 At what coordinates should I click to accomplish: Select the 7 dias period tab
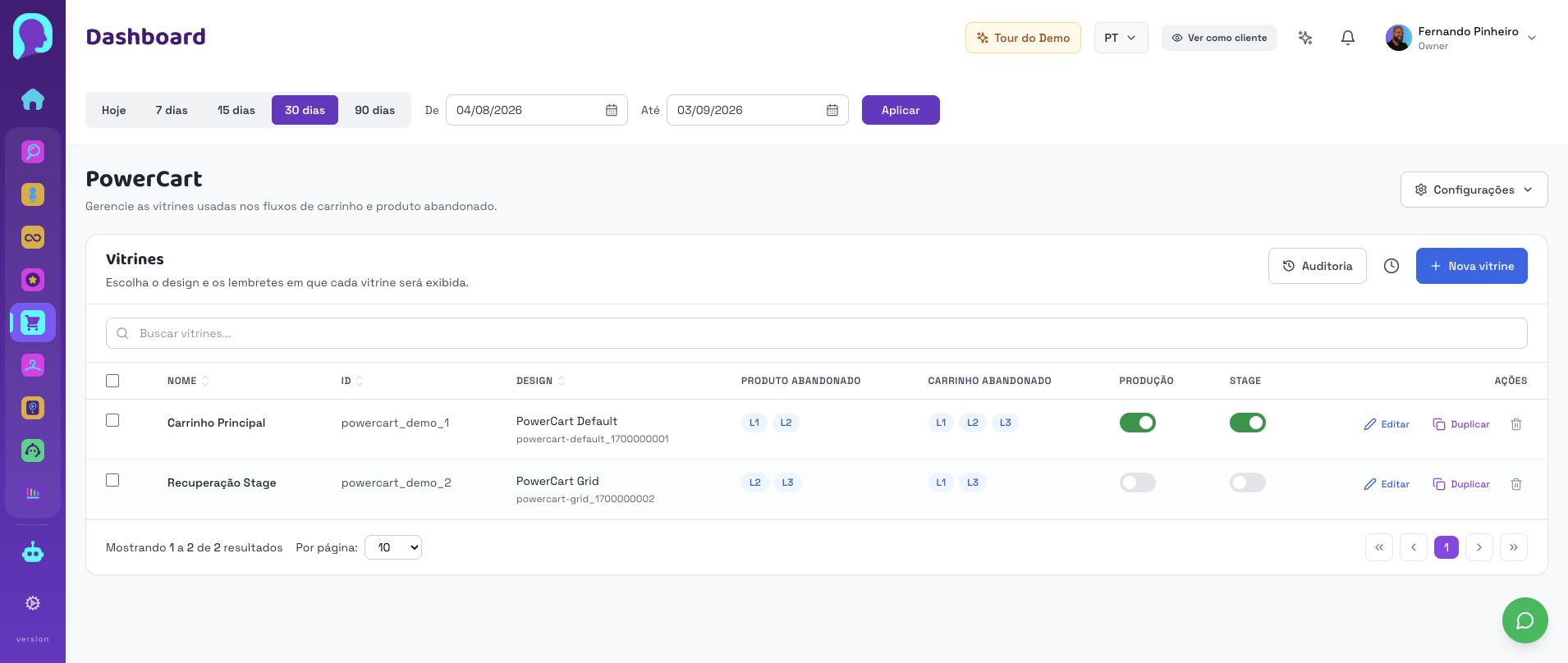[x=172, y=110]
